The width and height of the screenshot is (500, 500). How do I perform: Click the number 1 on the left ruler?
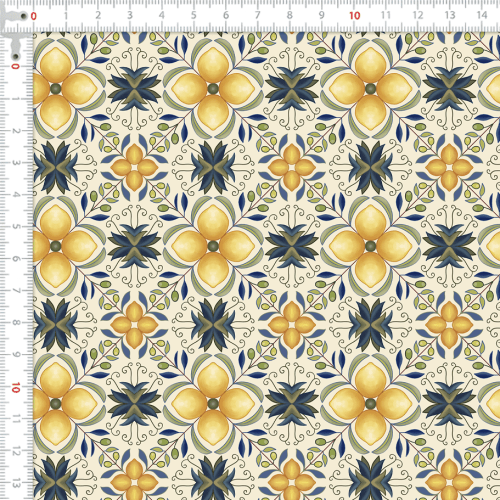tap(15, 99)
